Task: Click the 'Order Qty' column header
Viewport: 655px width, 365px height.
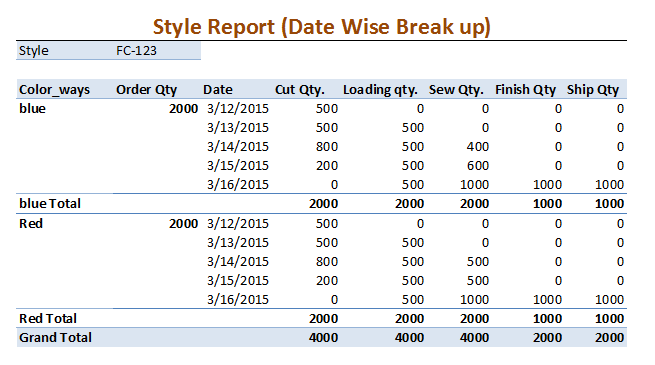Action: (x=147, y=90)
